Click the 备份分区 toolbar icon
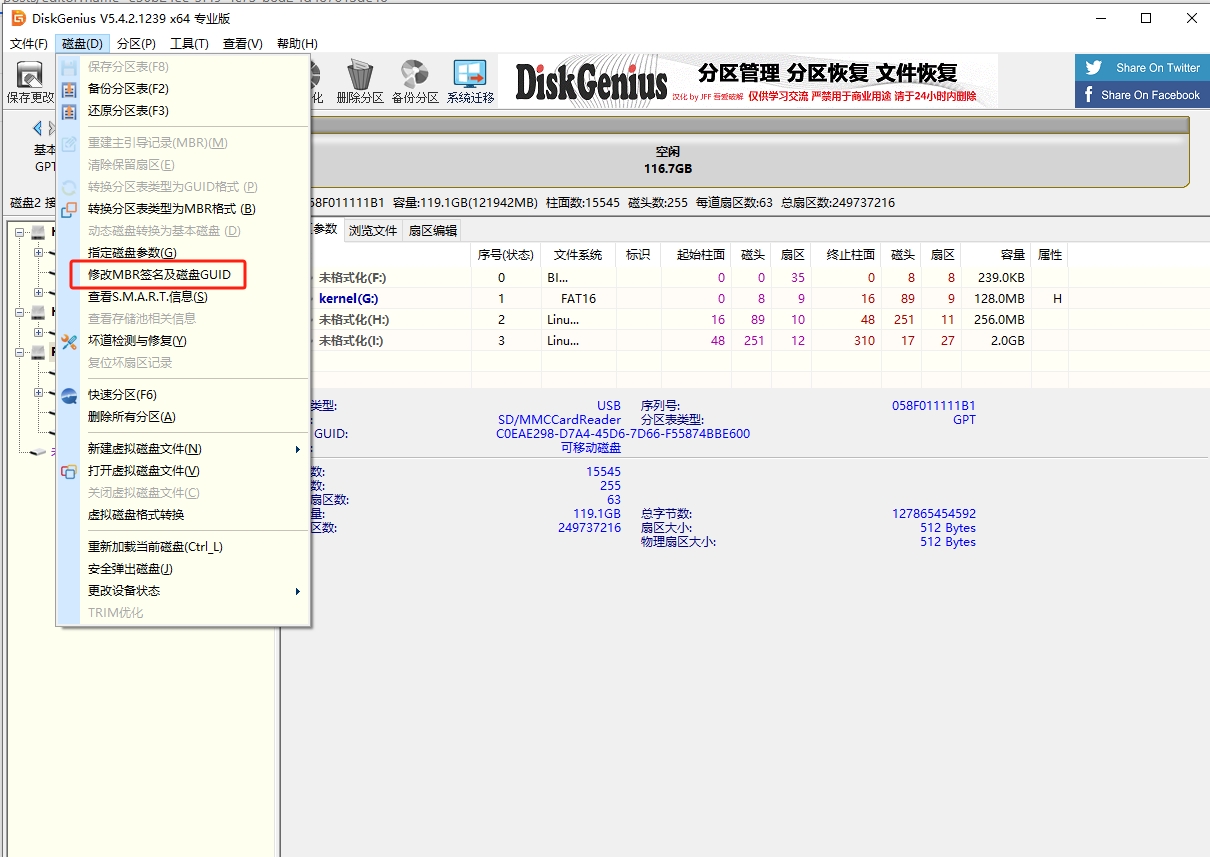 (414, 75)
